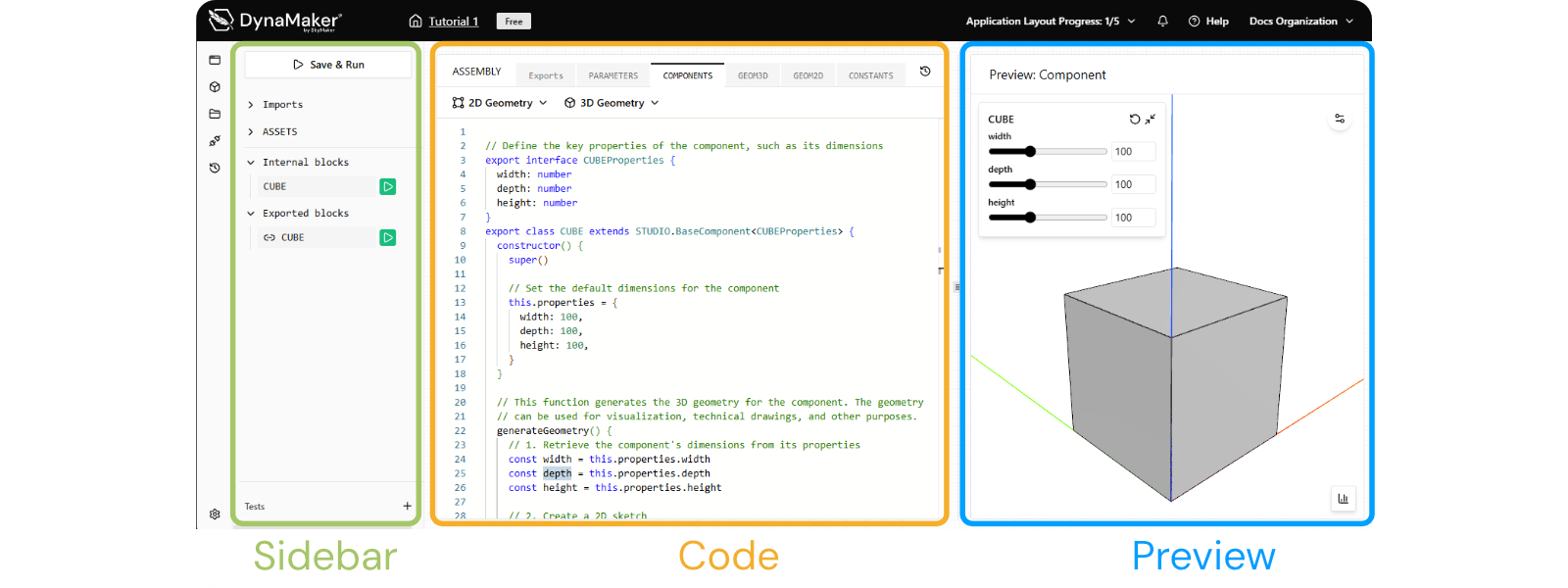Click the notifications bell icon
The height and width of the screenshot is (588, 1568).
point(1162,21)
